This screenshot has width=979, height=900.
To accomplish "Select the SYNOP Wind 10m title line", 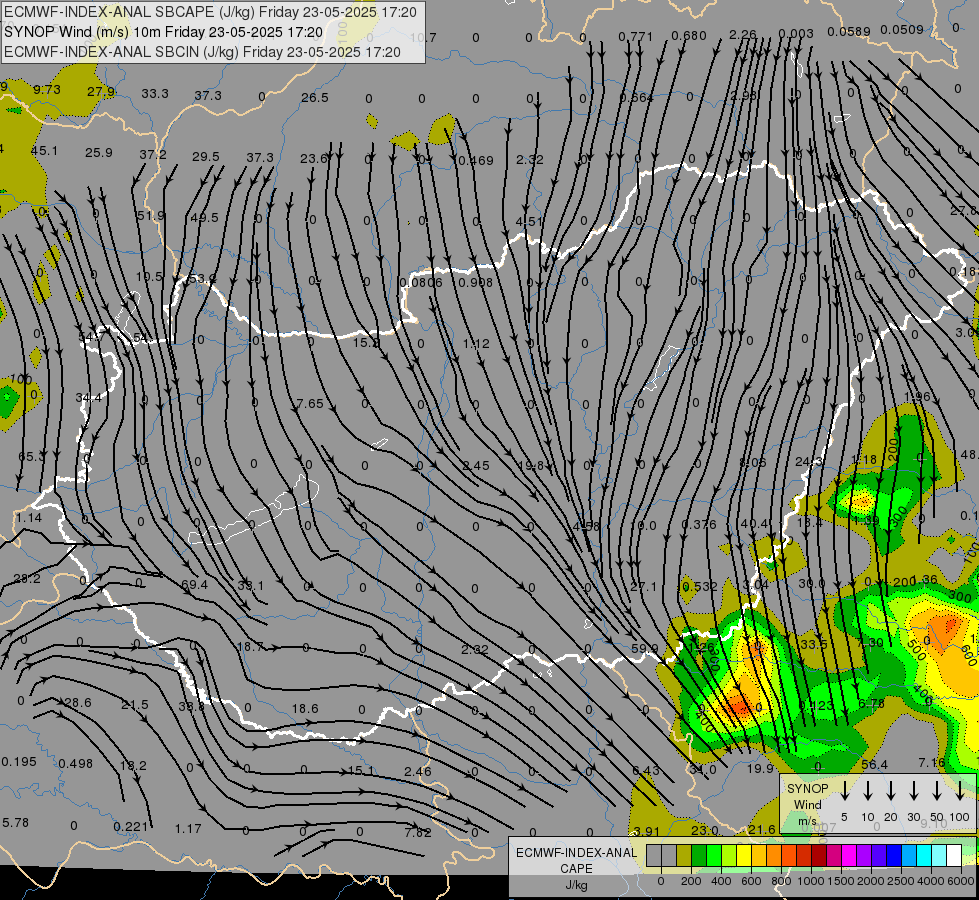I will pyautogui.click(x=164, y=32).
